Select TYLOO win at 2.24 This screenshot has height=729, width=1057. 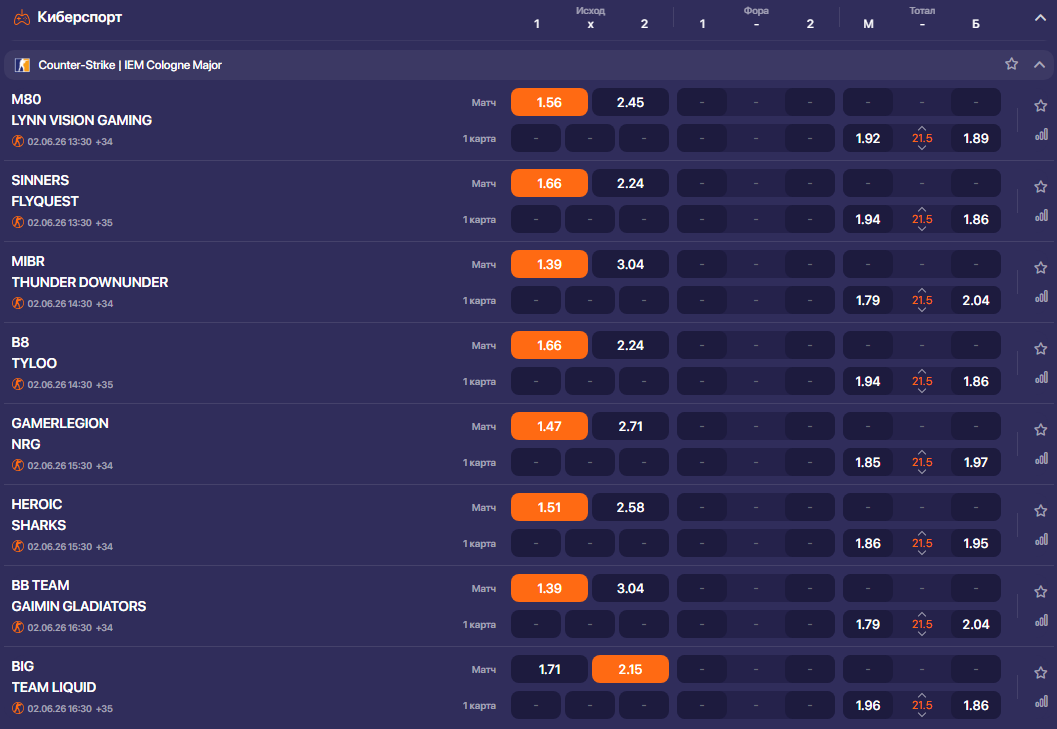click(630, 345)
